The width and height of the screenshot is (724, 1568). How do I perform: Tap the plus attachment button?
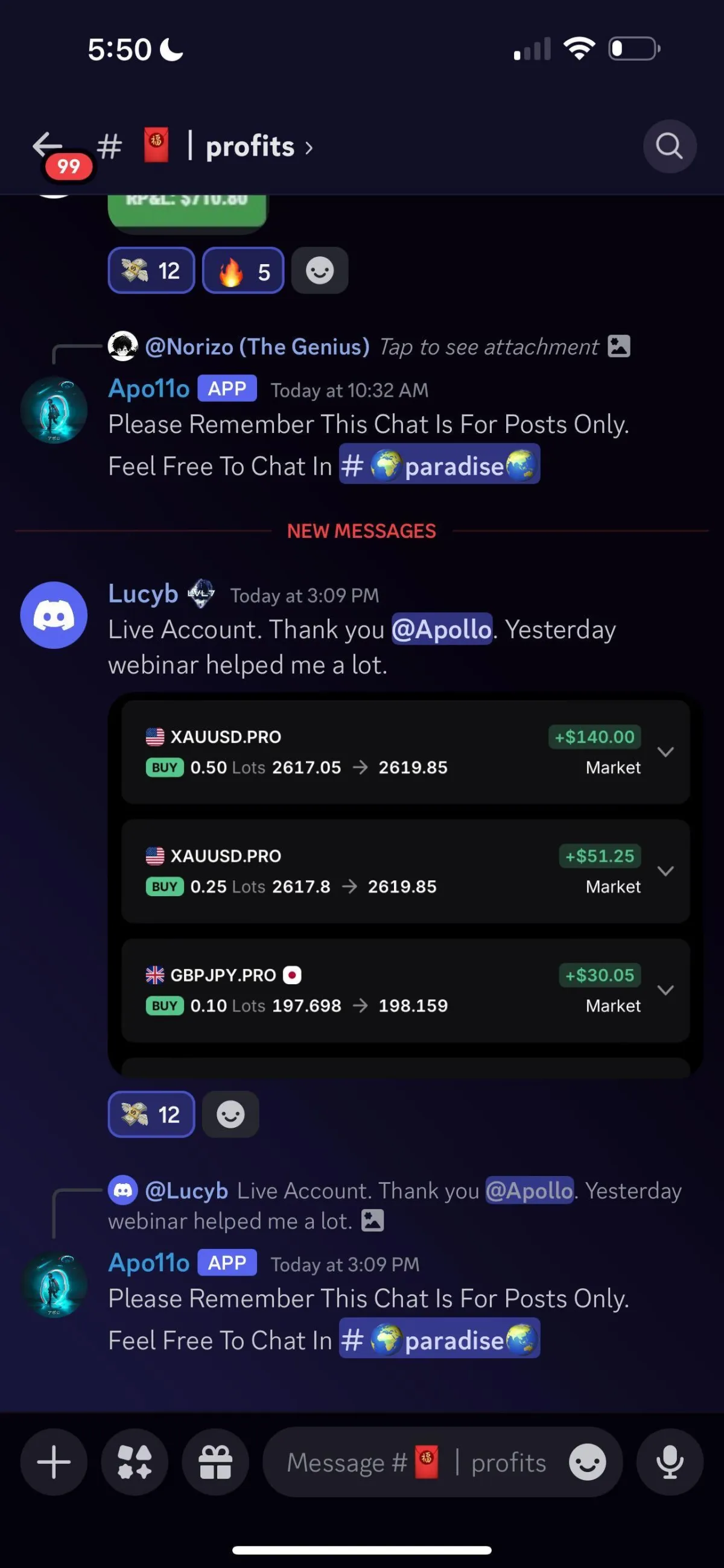click(54, 1462)
